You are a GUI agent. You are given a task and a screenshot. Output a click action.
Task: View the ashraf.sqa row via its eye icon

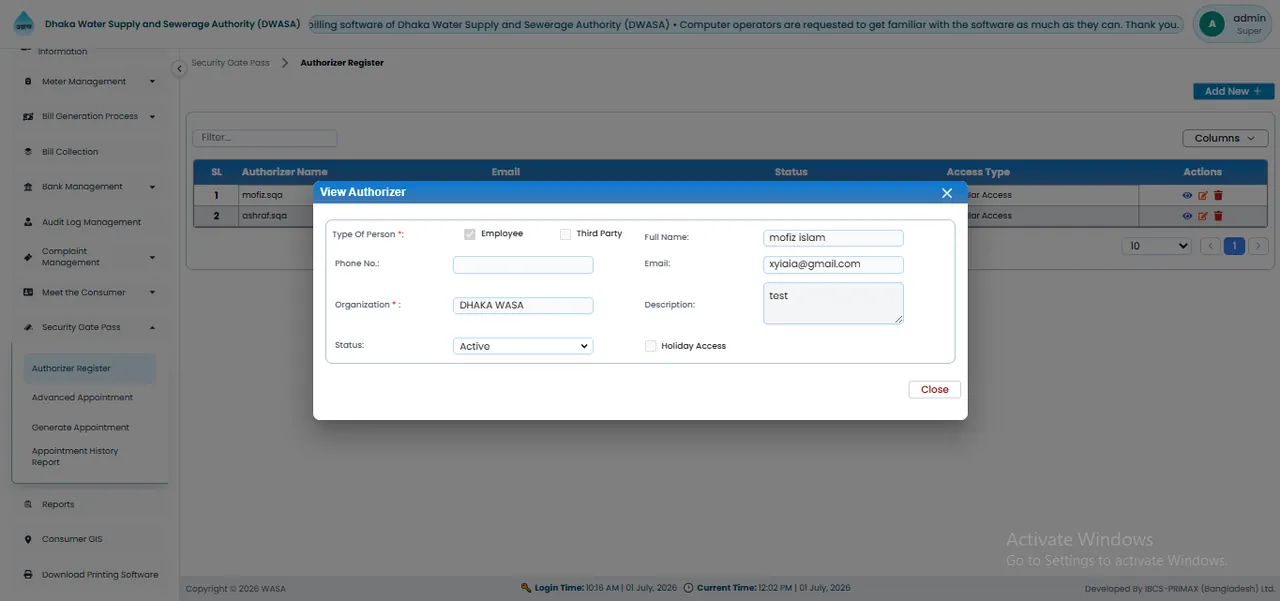pos(1188,216)
